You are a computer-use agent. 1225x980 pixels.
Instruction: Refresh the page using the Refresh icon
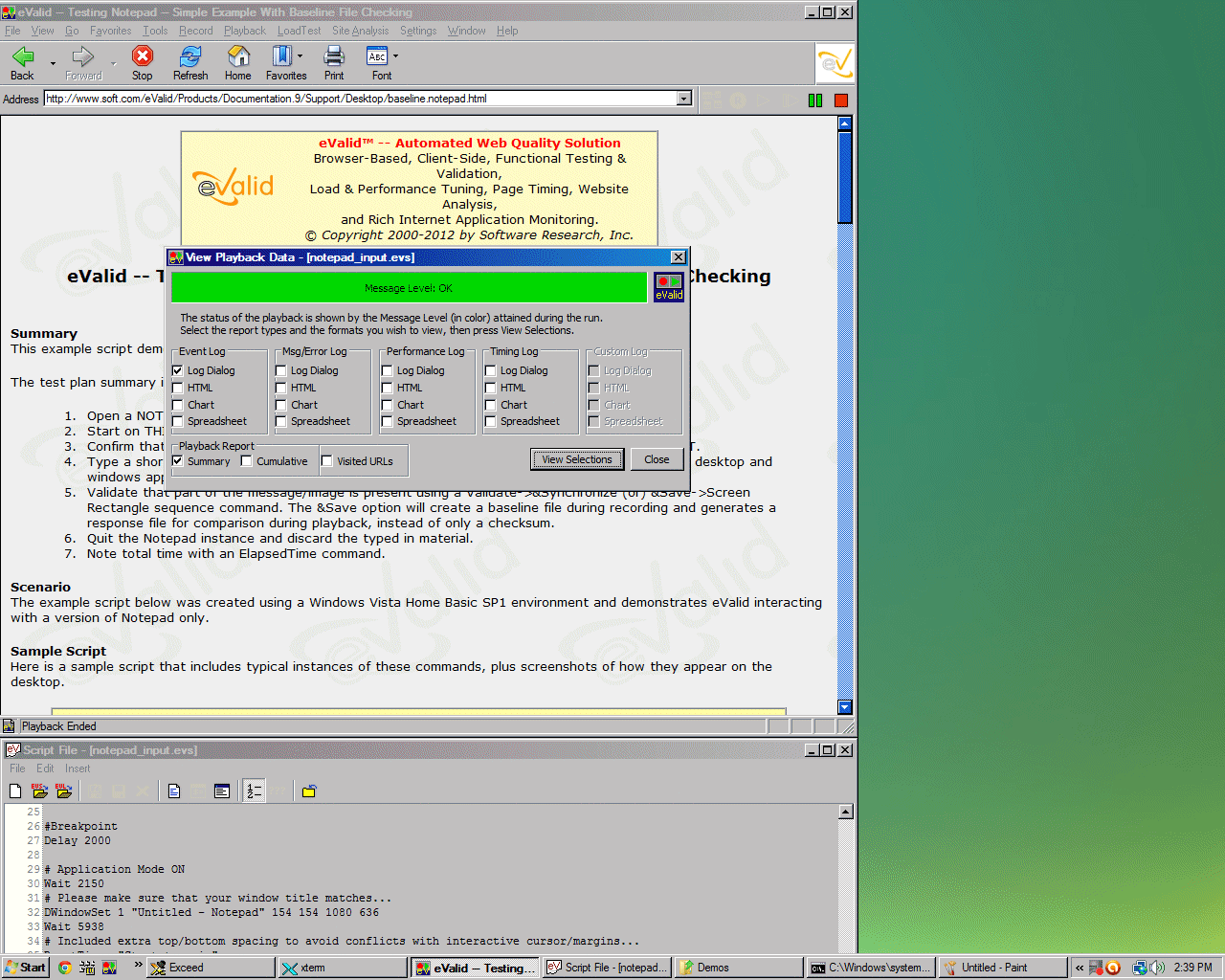point(190,56)
